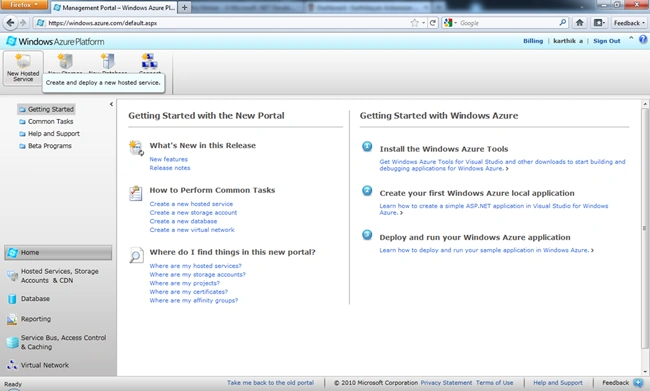Click the search magnifier in Google box

click(x=563, y=23)
